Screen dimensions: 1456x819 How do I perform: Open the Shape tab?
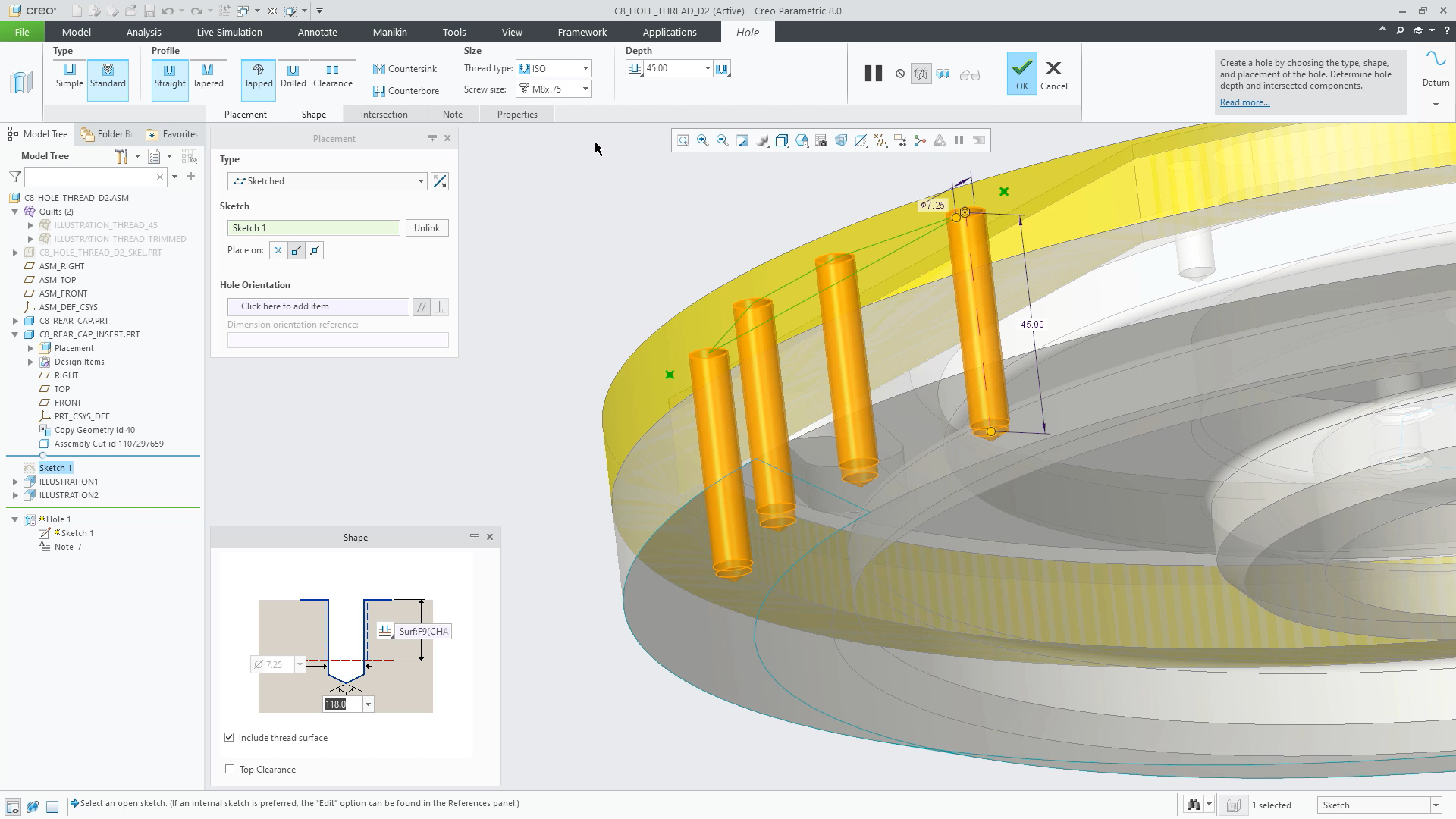(x=313, y=115)
